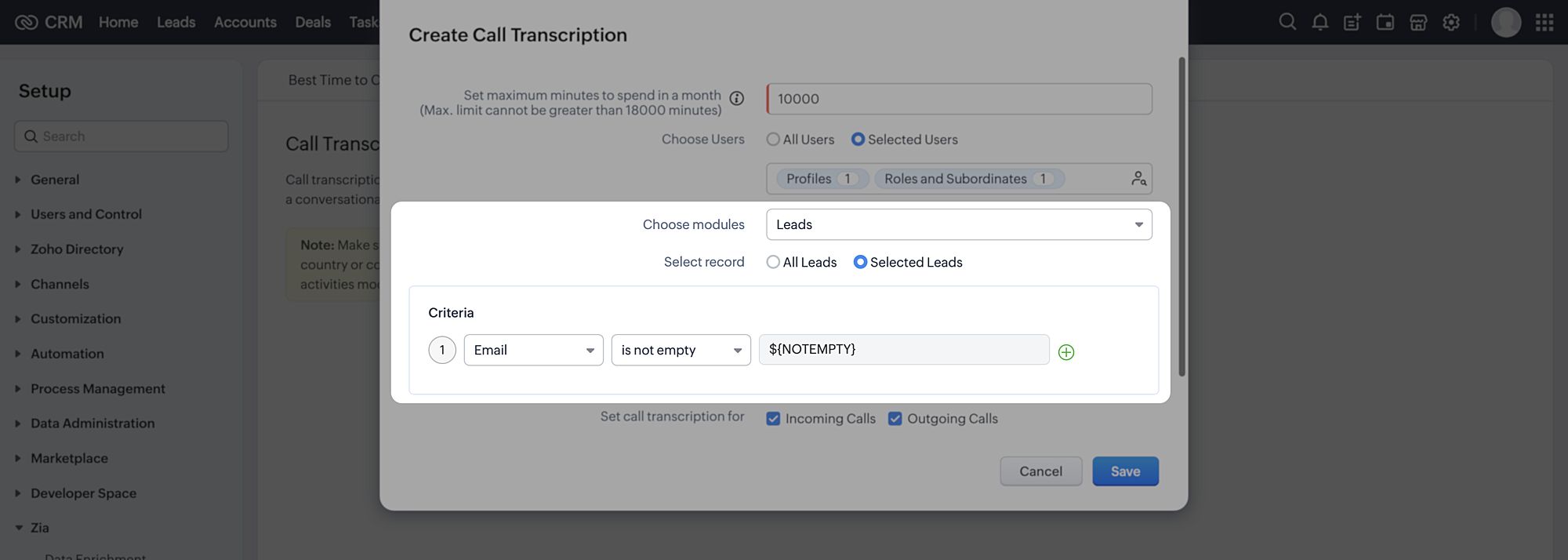Uncheck the Incoming Calls checkbox

774,419
